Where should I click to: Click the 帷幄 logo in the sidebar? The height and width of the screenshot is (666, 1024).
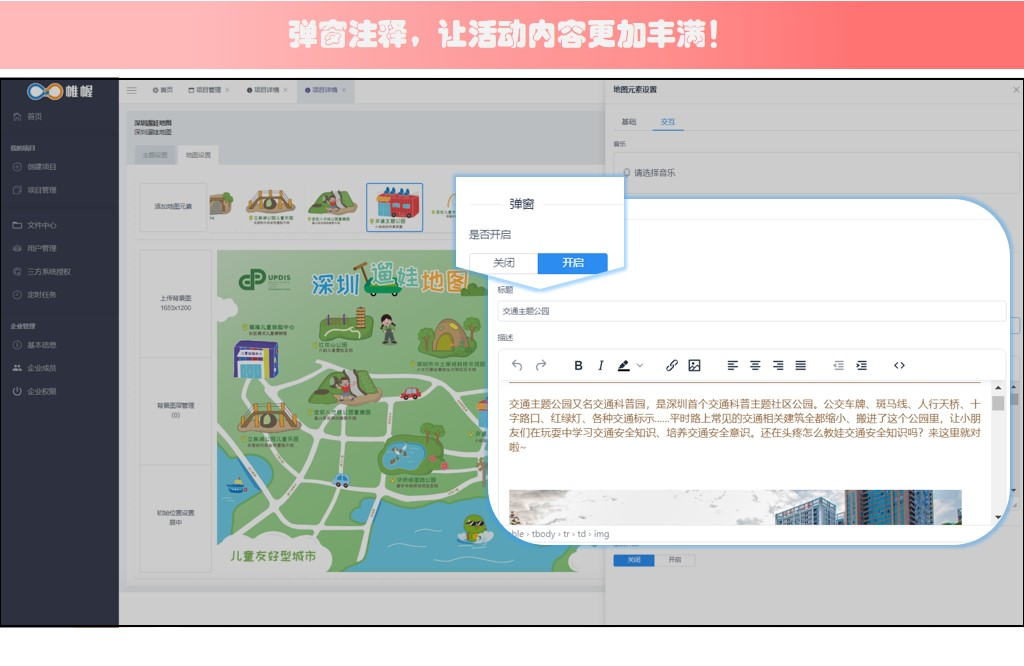point(60,91)
